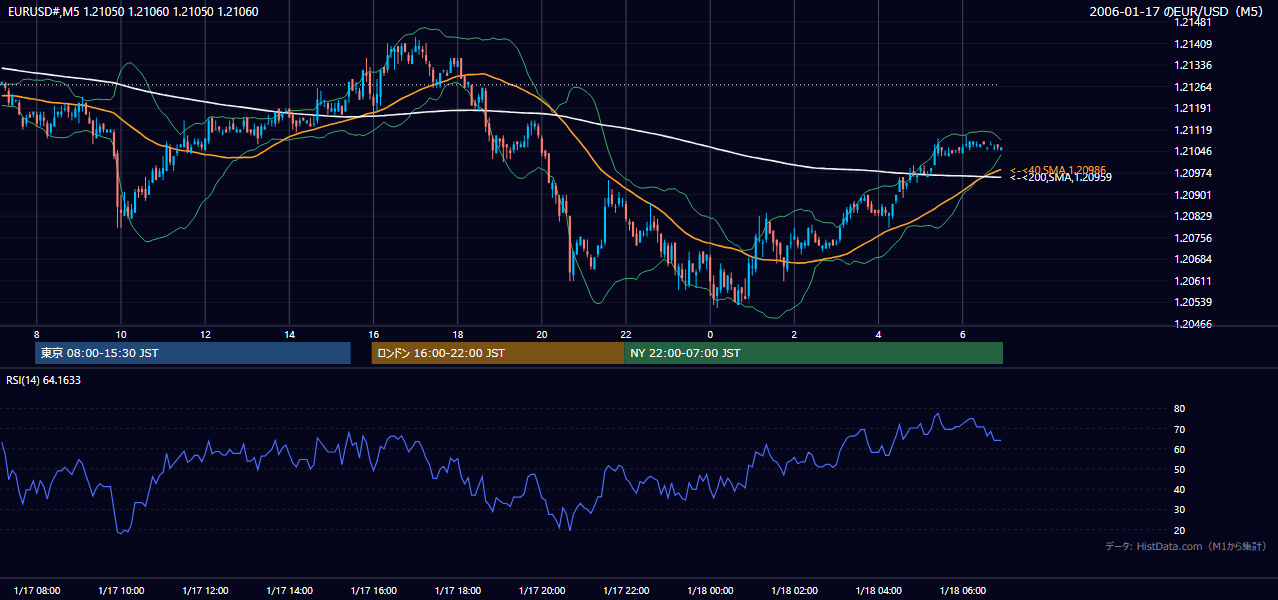
Task: Click bottom time label 1/17 08:00
Action: click(x=38, y=590)
